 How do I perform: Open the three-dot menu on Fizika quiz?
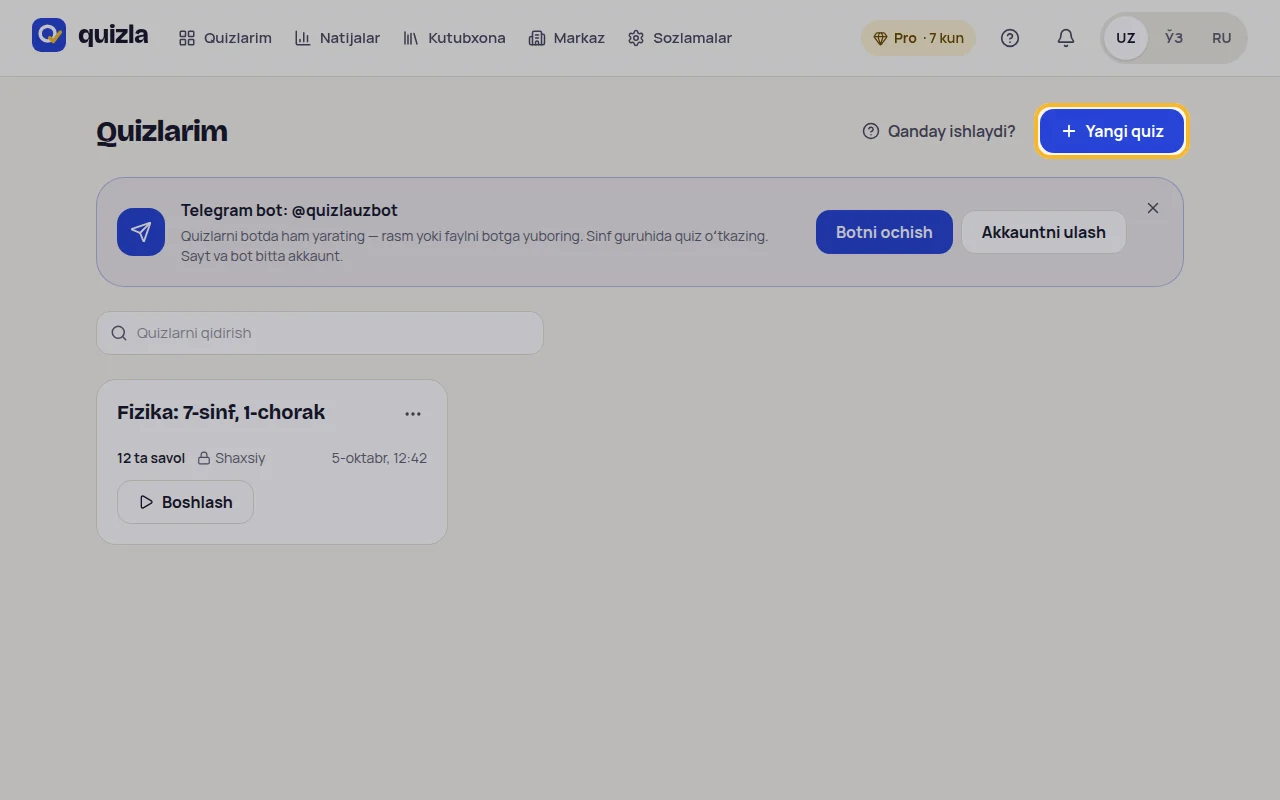point(413,413)
